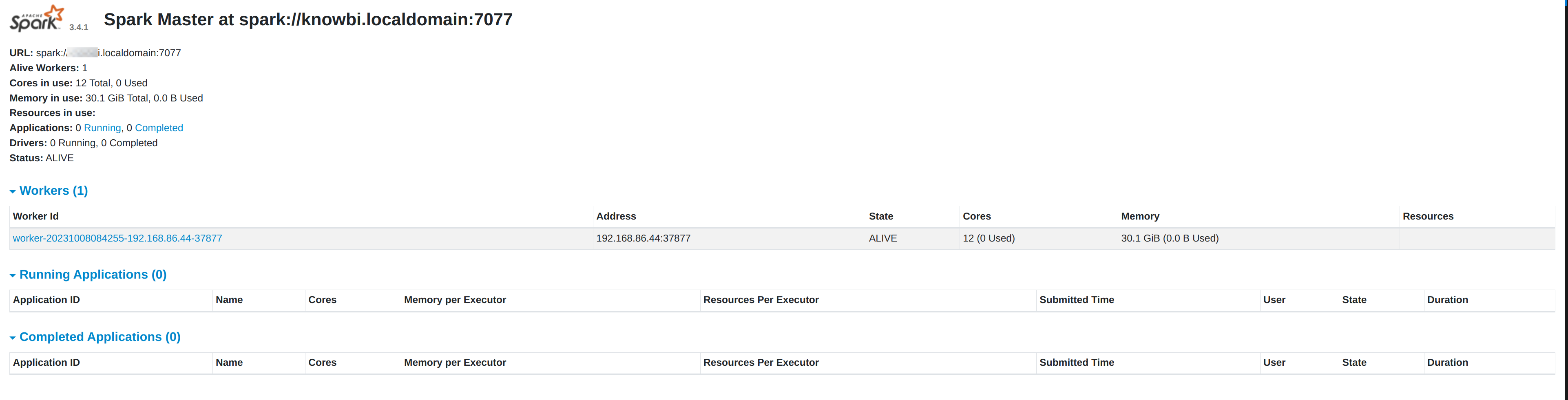This screenshot has height=400, width=1568.
Task: Sort Completed Applications by Name
Action: 229,363
